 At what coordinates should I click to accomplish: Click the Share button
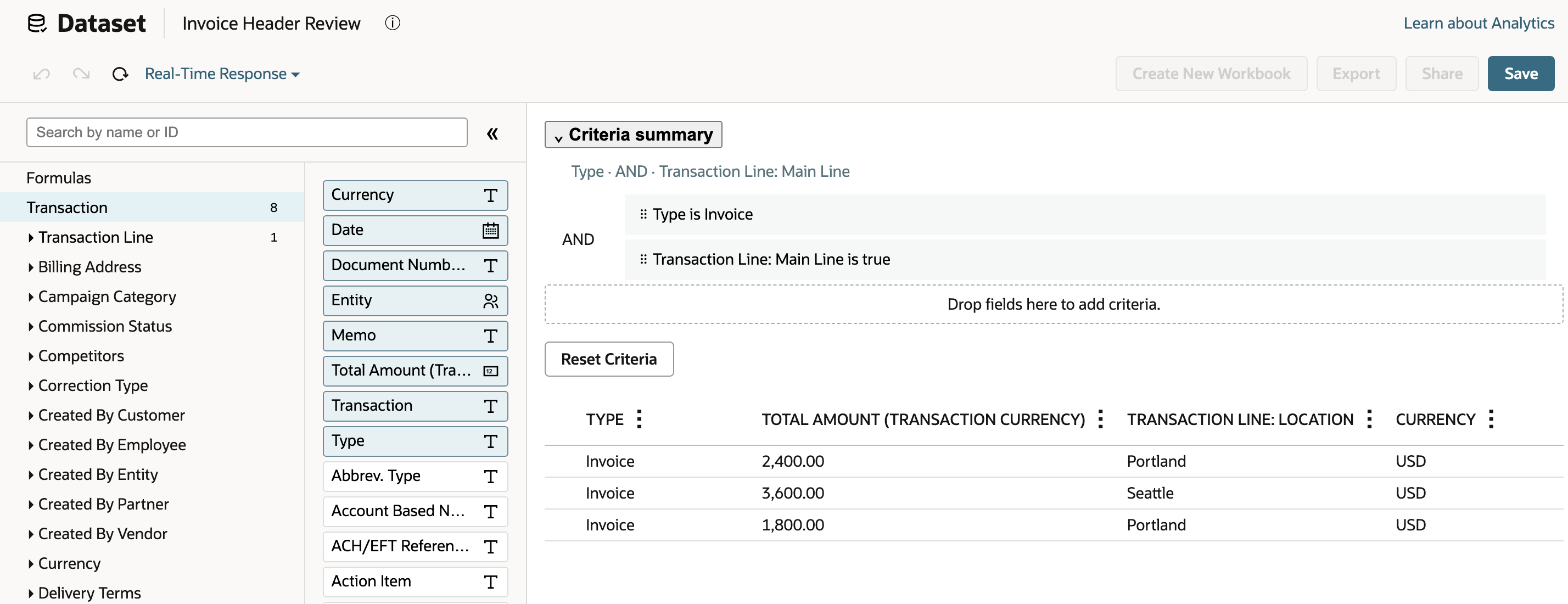pyautogui.click(x=1441, y=74)
